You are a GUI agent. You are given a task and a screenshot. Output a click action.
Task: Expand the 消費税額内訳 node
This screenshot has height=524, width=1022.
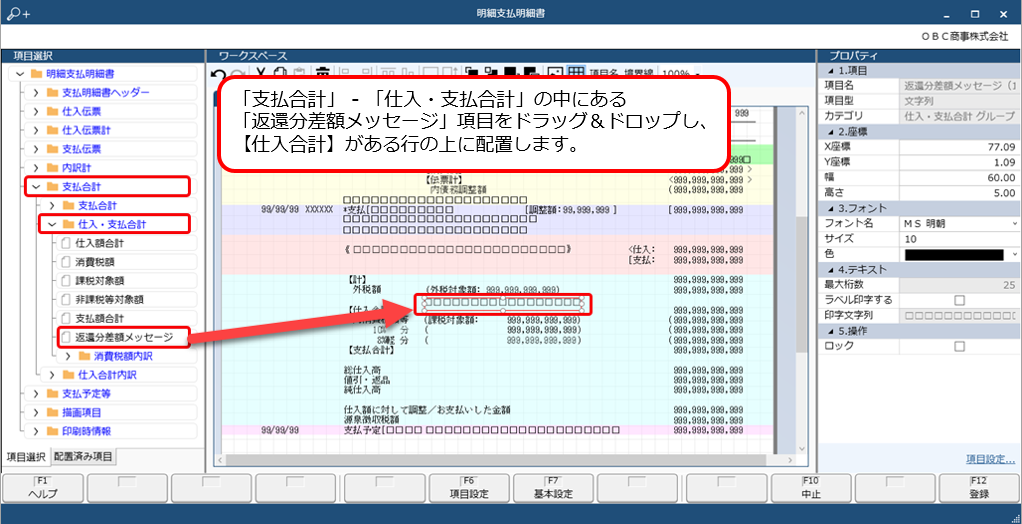[68, 357]
